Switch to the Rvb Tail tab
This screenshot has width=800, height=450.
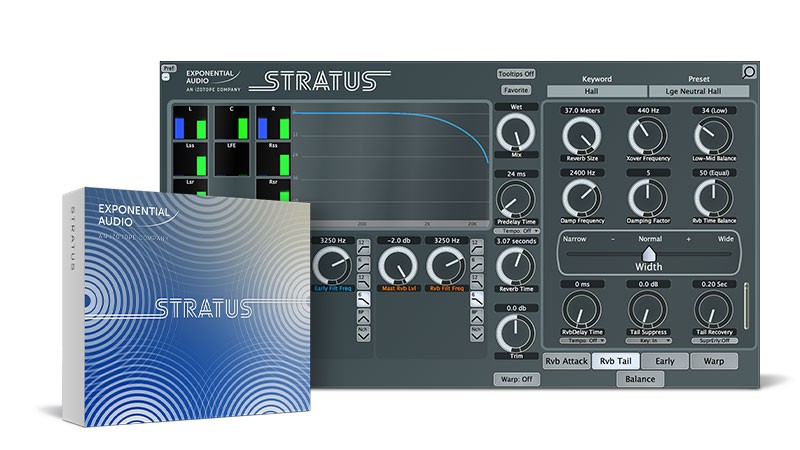tap(615, 361)
